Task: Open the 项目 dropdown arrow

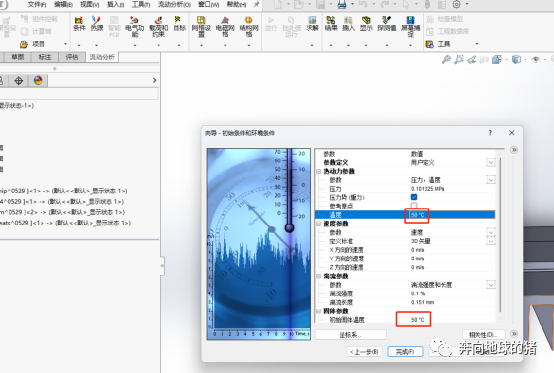Action: coord(65,44)
